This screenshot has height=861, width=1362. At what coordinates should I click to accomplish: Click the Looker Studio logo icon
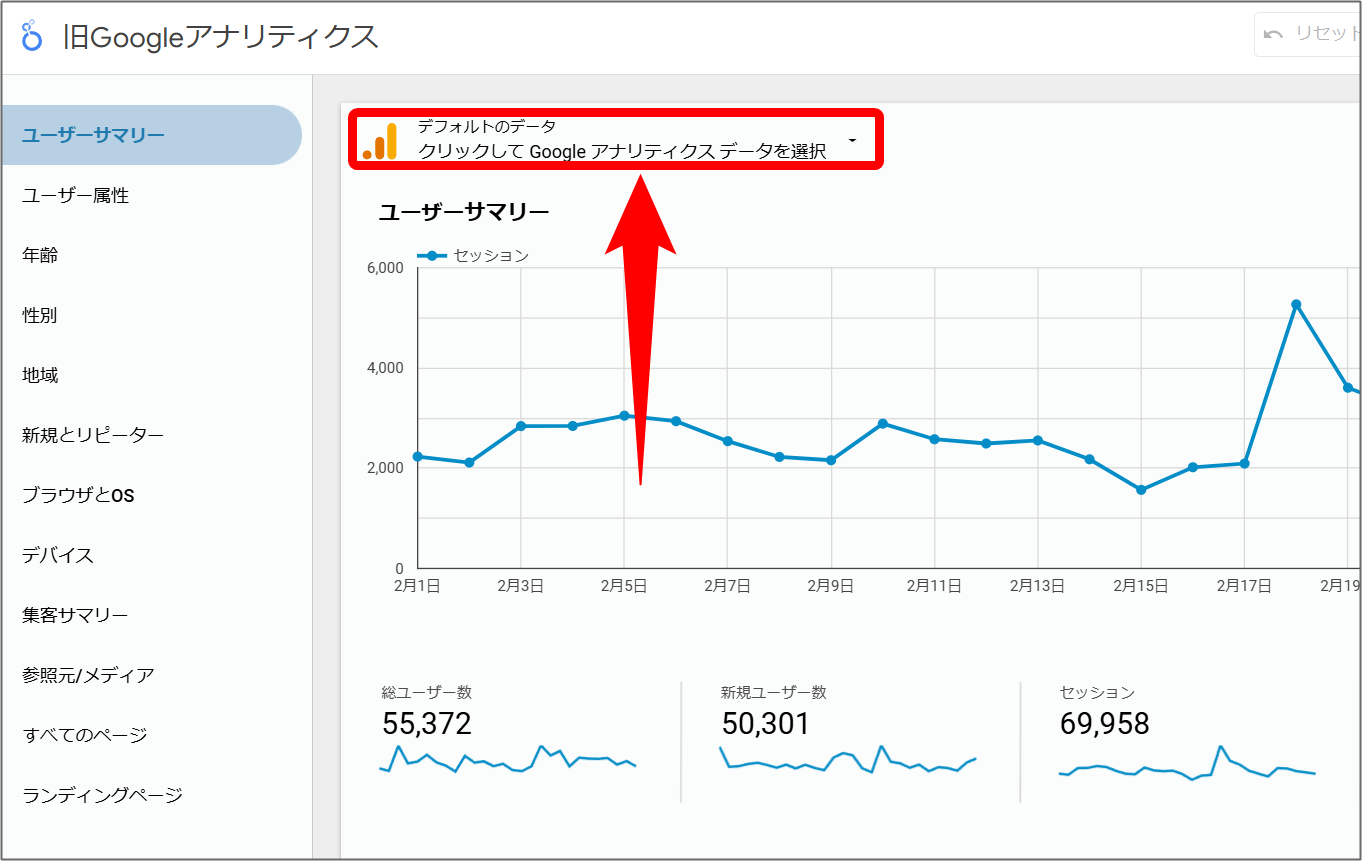pos(32,36)
